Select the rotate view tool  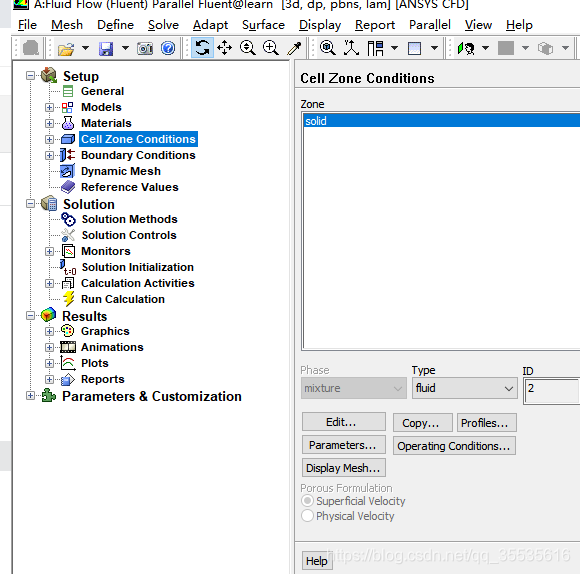pyautogui.click(x=202, y=48)
